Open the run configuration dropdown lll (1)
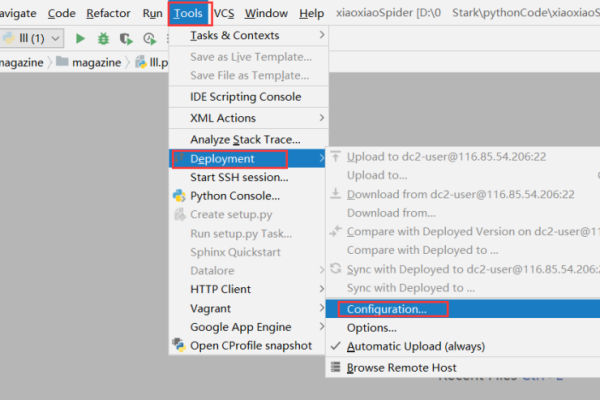 [34, 38]
